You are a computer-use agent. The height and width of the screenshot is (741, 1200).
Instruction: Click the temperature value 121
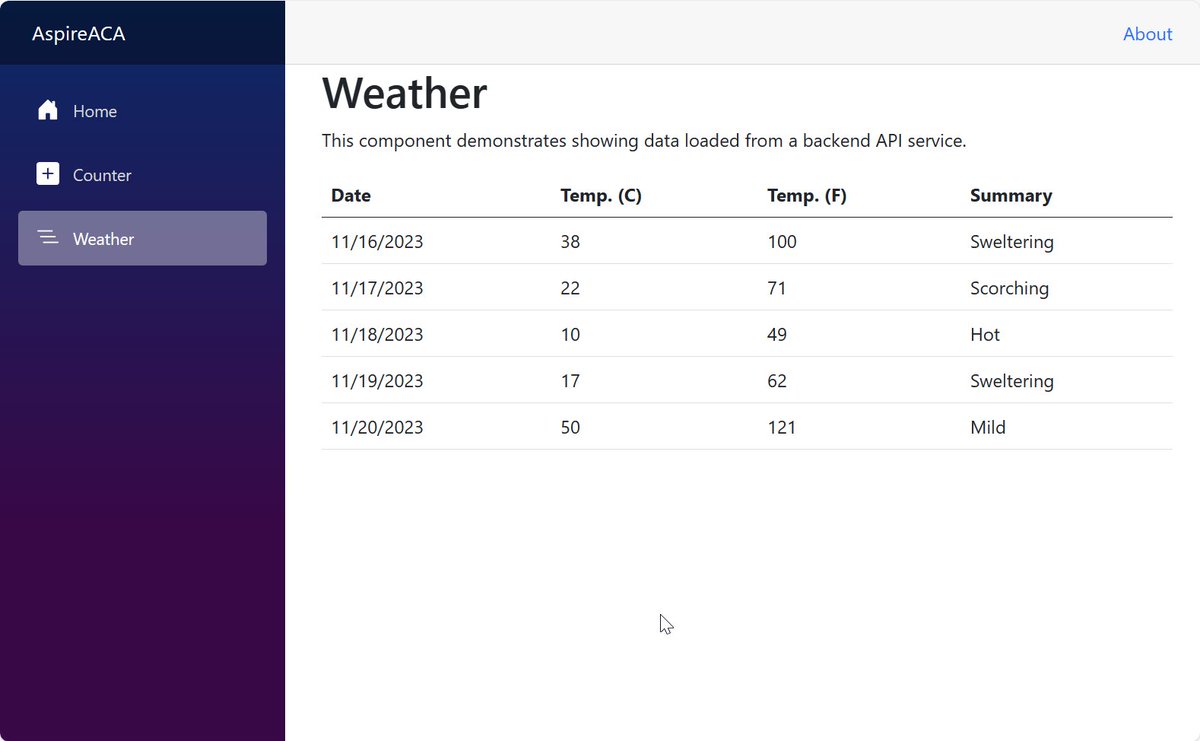point(781,427)
